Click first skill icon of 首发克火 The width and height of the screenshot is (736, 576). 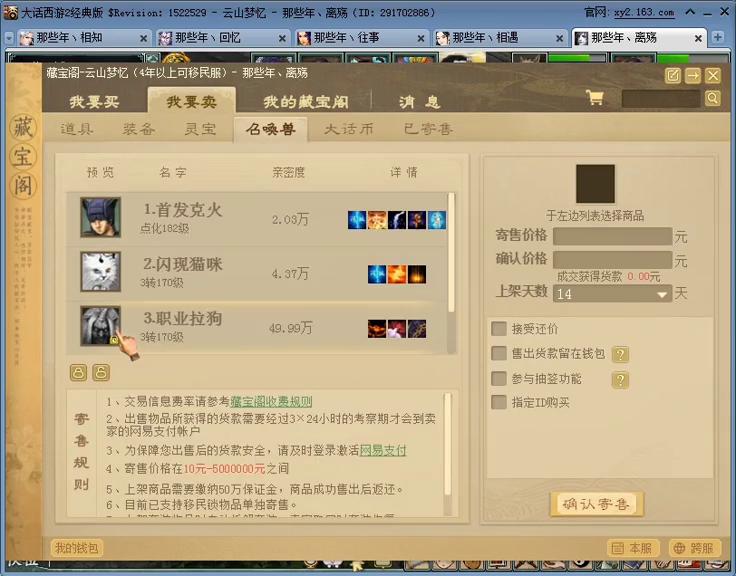pos(357,220)
